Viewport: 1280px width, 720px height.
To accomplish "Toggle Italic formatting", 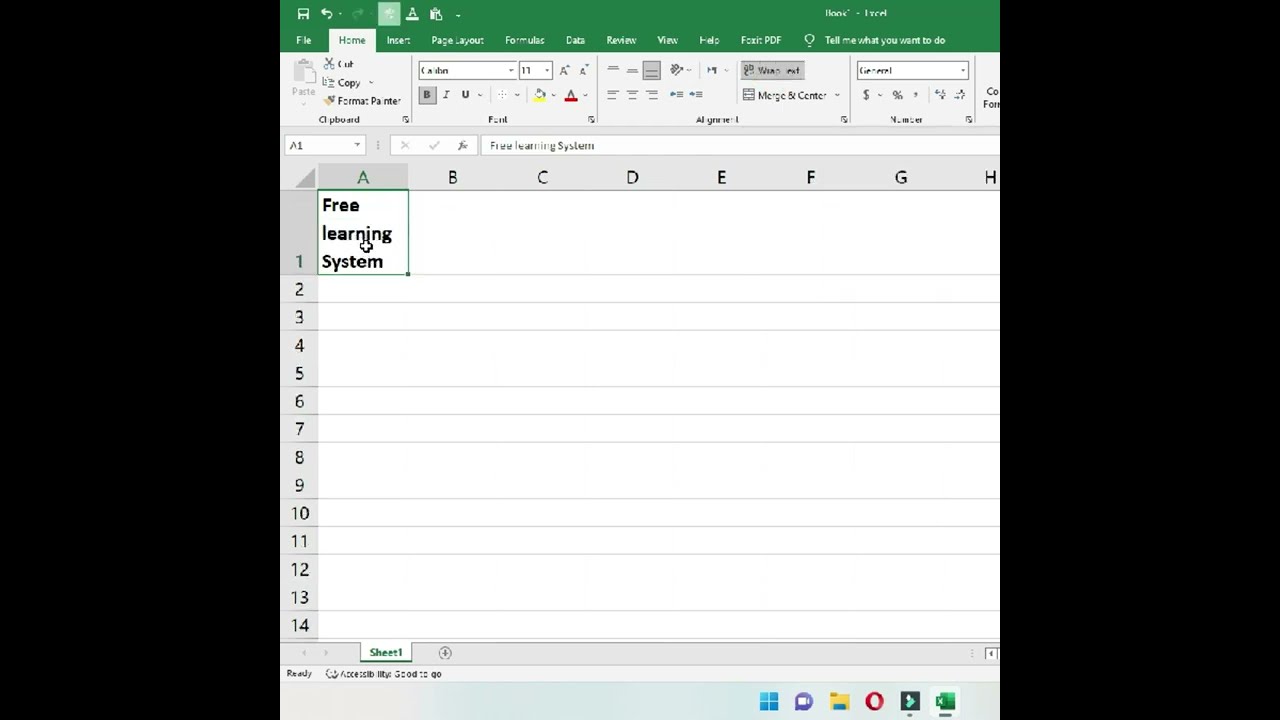I will (x=446, y=95).
